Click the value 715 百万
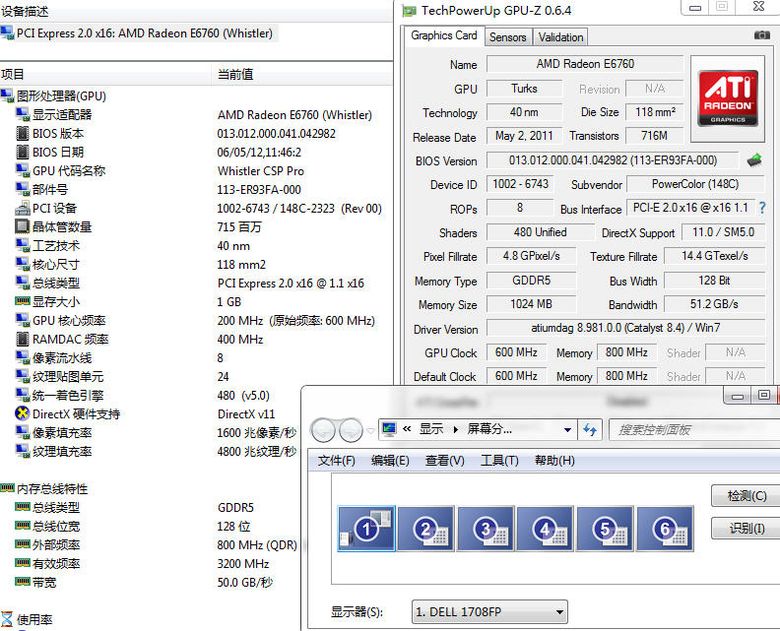The image size is (780, 631). click(239, 227)
